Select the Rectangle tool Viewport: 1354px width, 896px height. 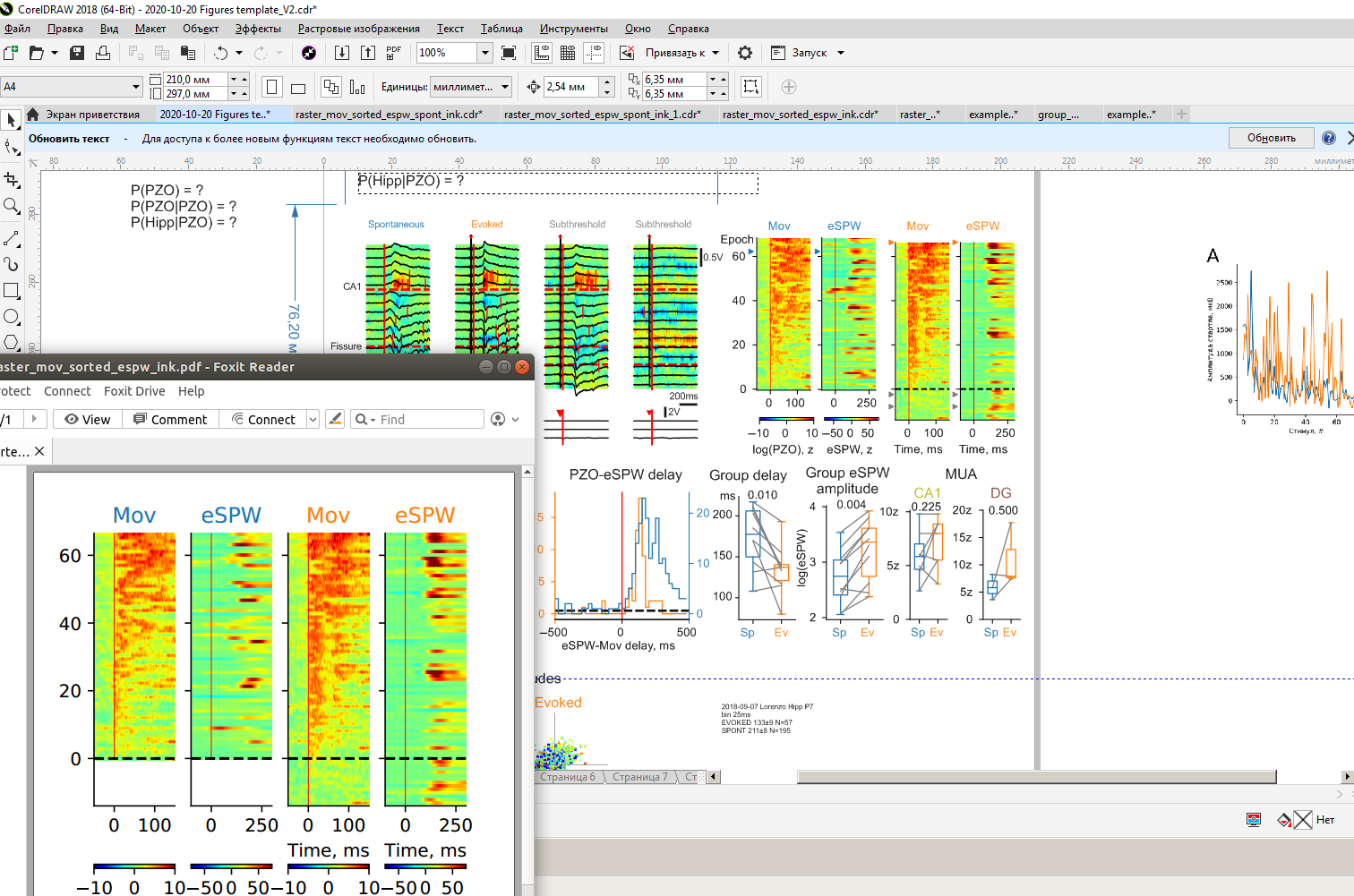[12, 290]
